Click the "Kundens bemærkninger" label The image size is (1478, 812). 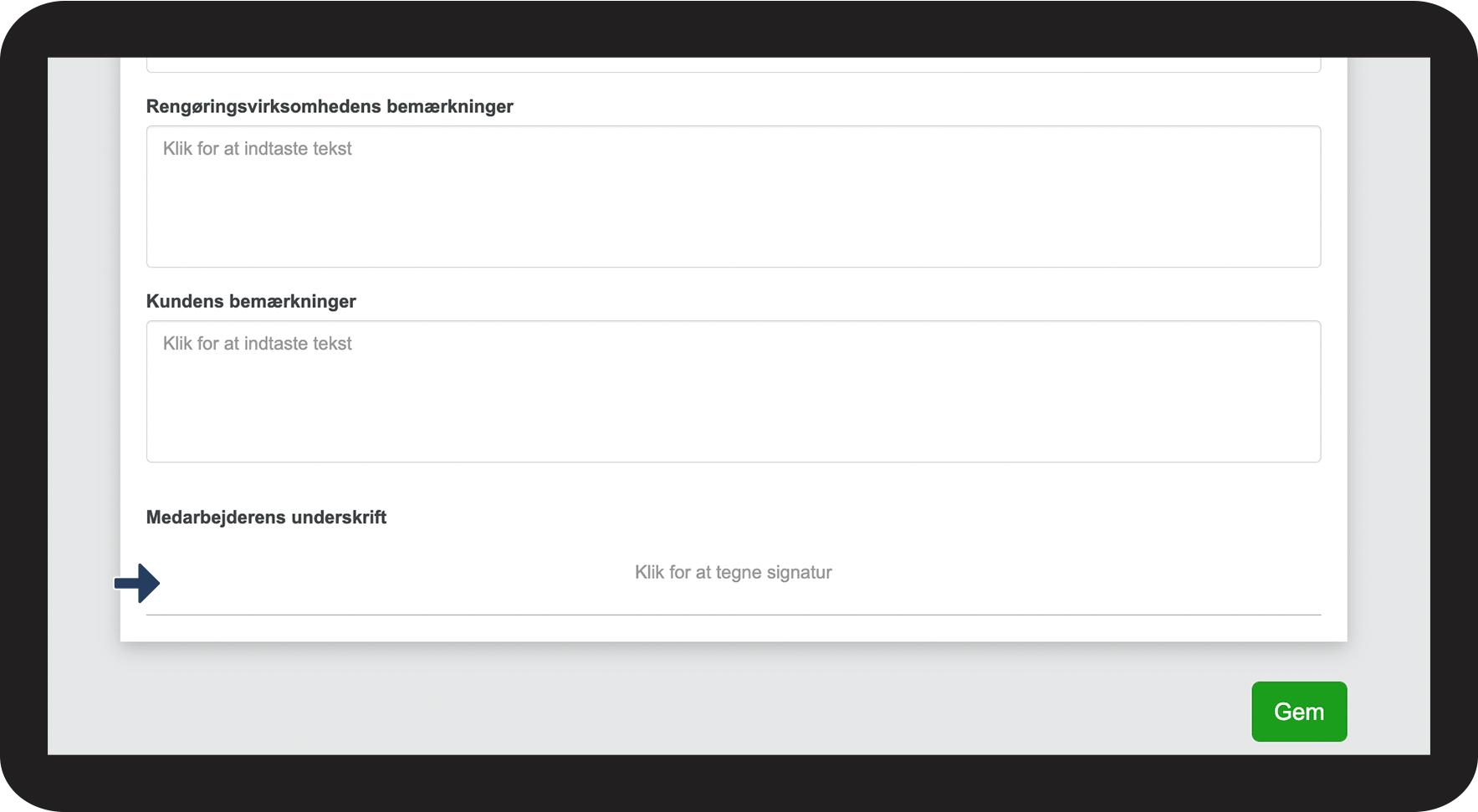[251, 302]
